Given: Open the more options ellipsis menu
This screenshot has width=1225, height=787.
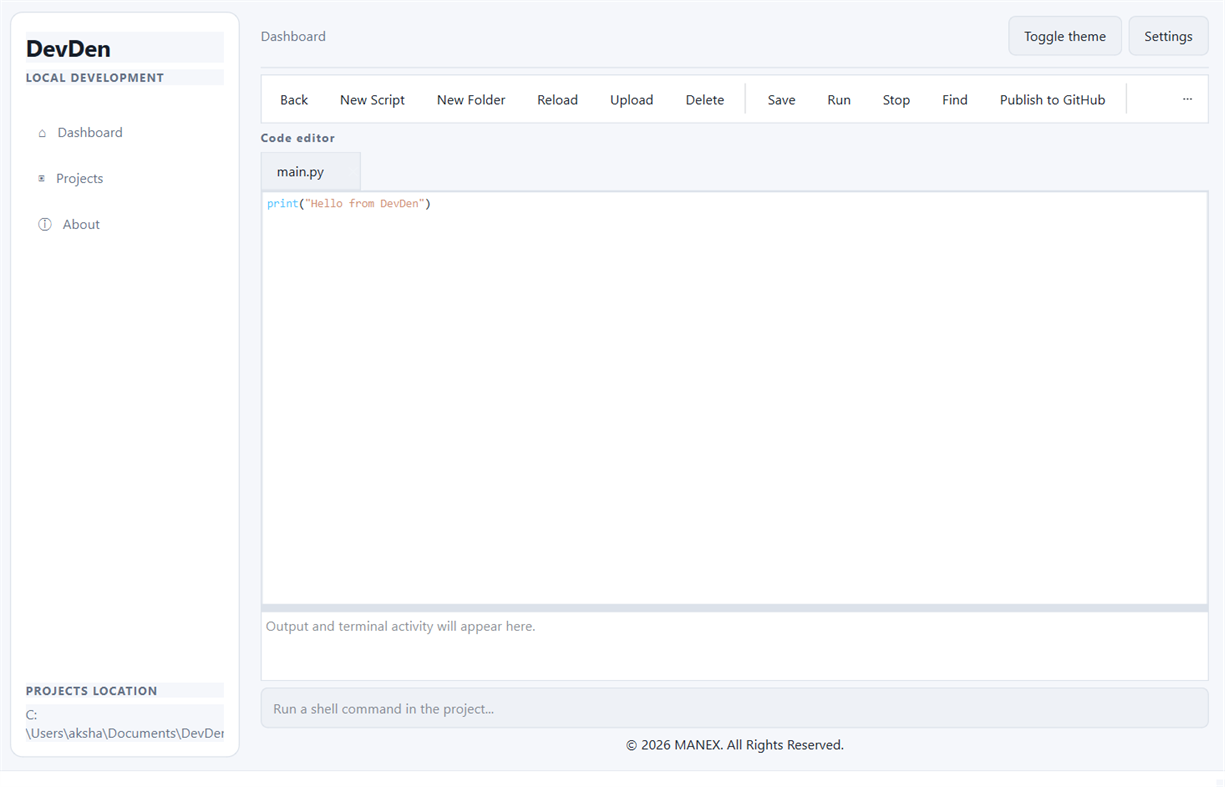Looking at the screenshot, I should [1187, 100].
